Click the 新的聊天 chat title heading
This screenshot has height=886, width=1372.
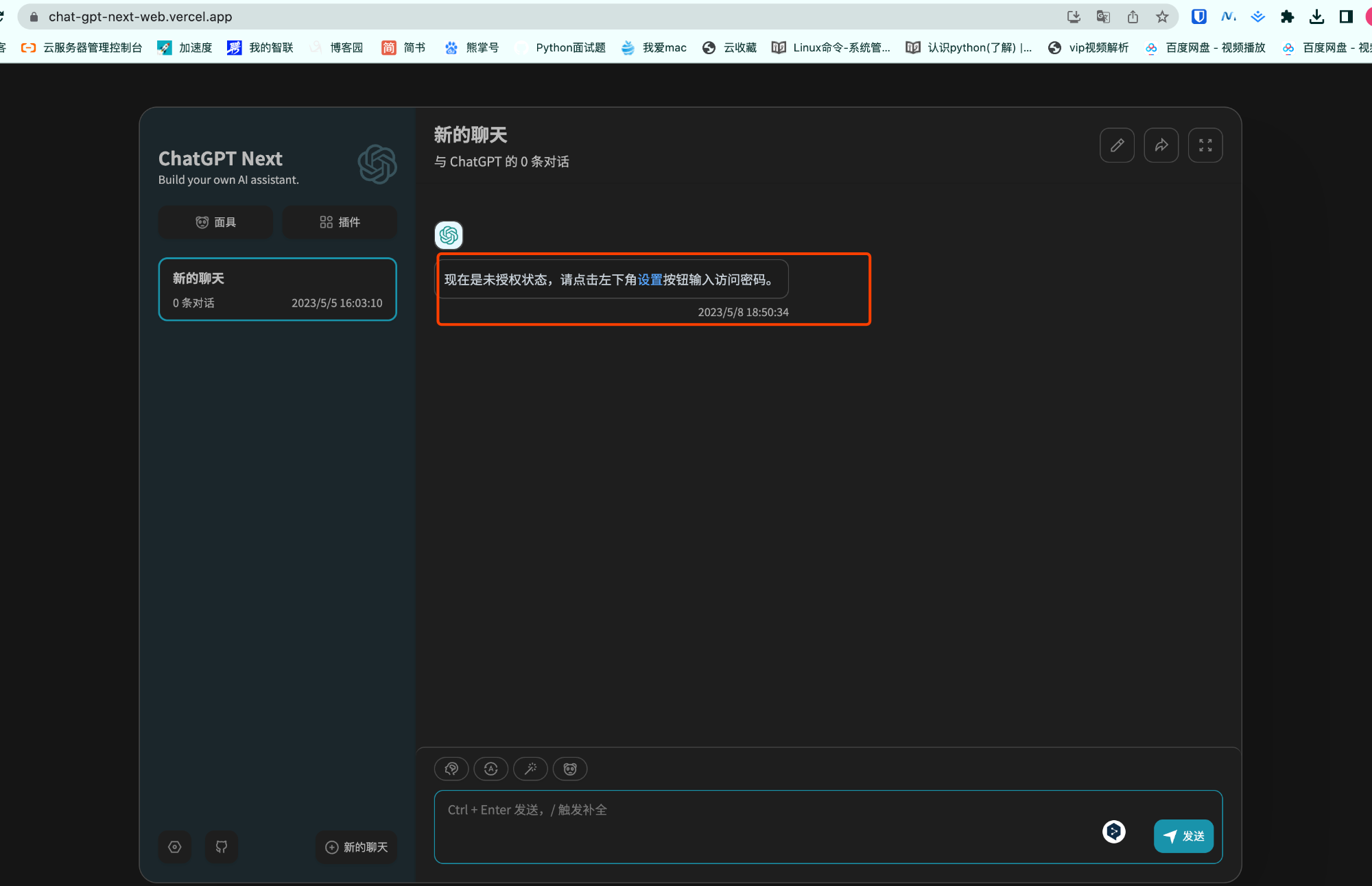(471, 135)
